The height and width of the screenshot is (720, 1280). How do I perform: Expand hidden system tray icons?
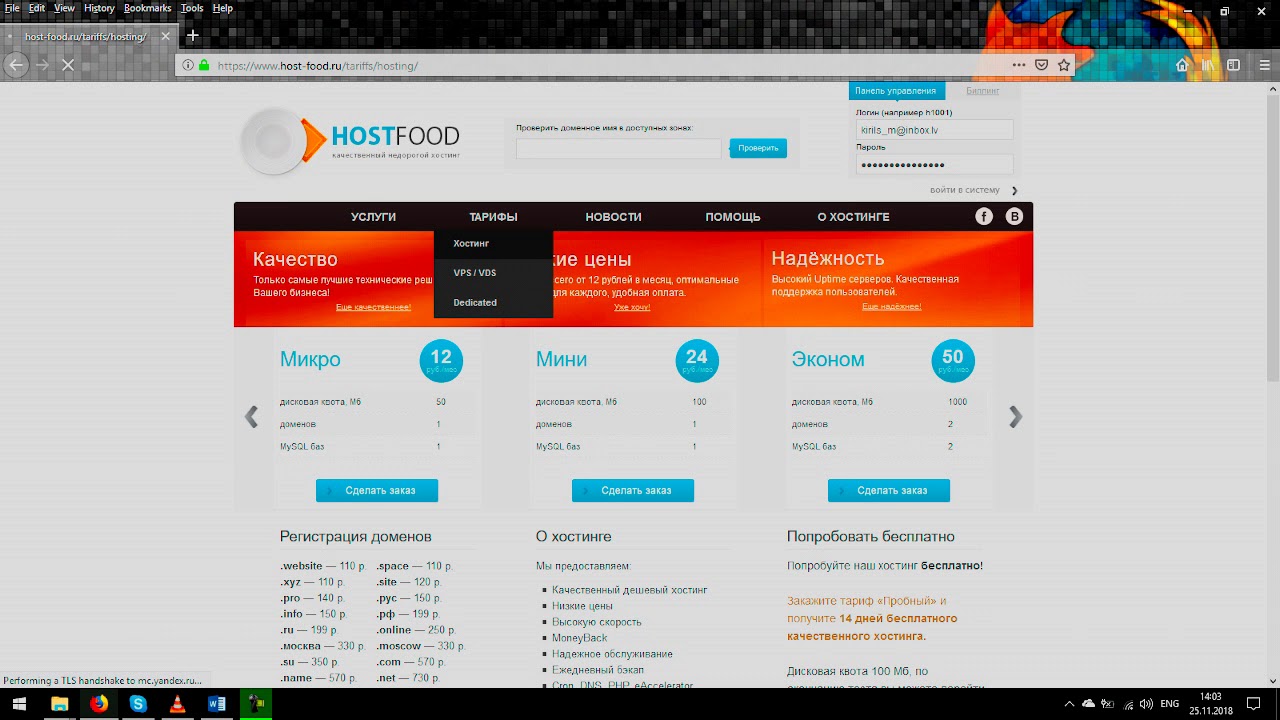pyautogui.click(x=1069, y=704)
